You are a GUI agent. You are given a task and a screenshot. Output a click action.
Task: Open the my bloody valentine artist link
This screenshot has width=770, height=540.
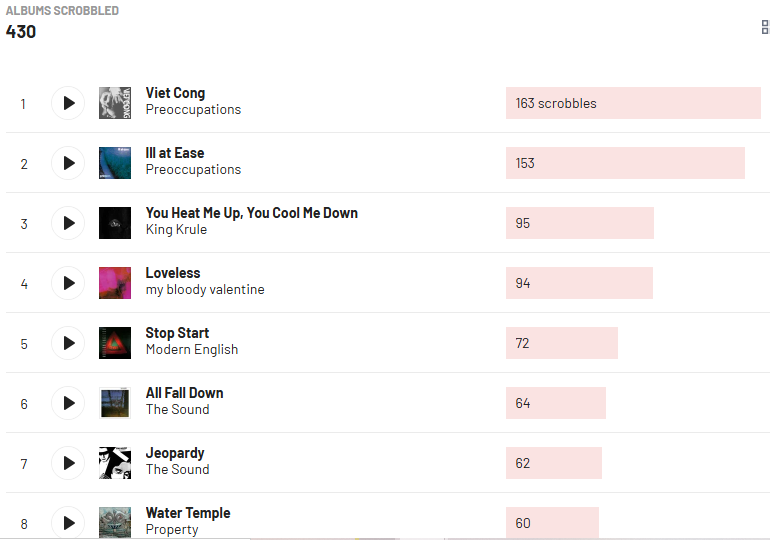205,290
